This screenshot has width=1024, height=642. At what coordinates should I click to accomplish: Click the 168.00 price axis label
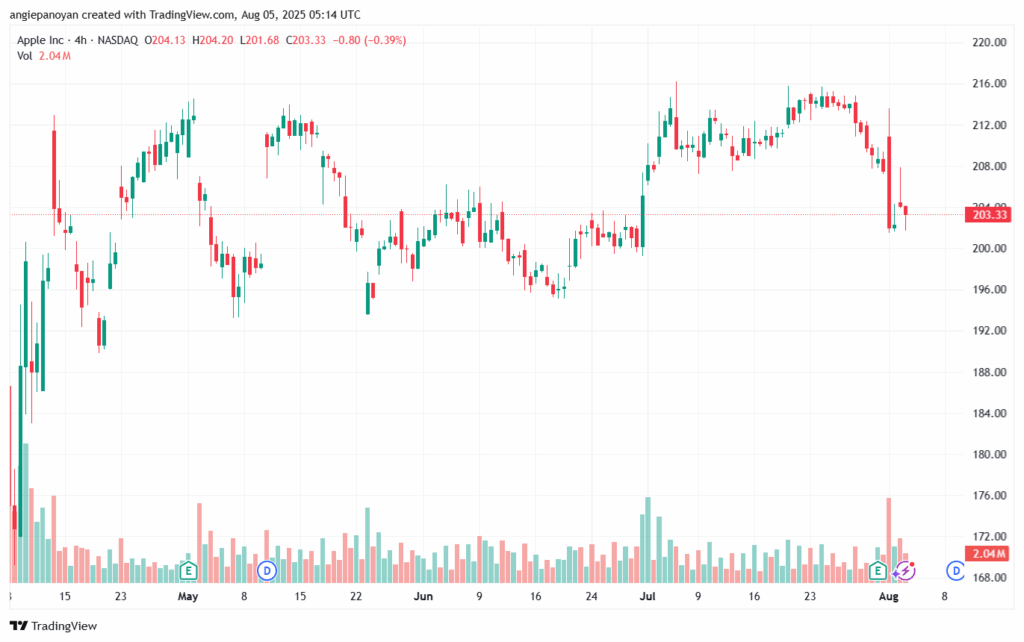pyautogui.click(x=989, y=577)
